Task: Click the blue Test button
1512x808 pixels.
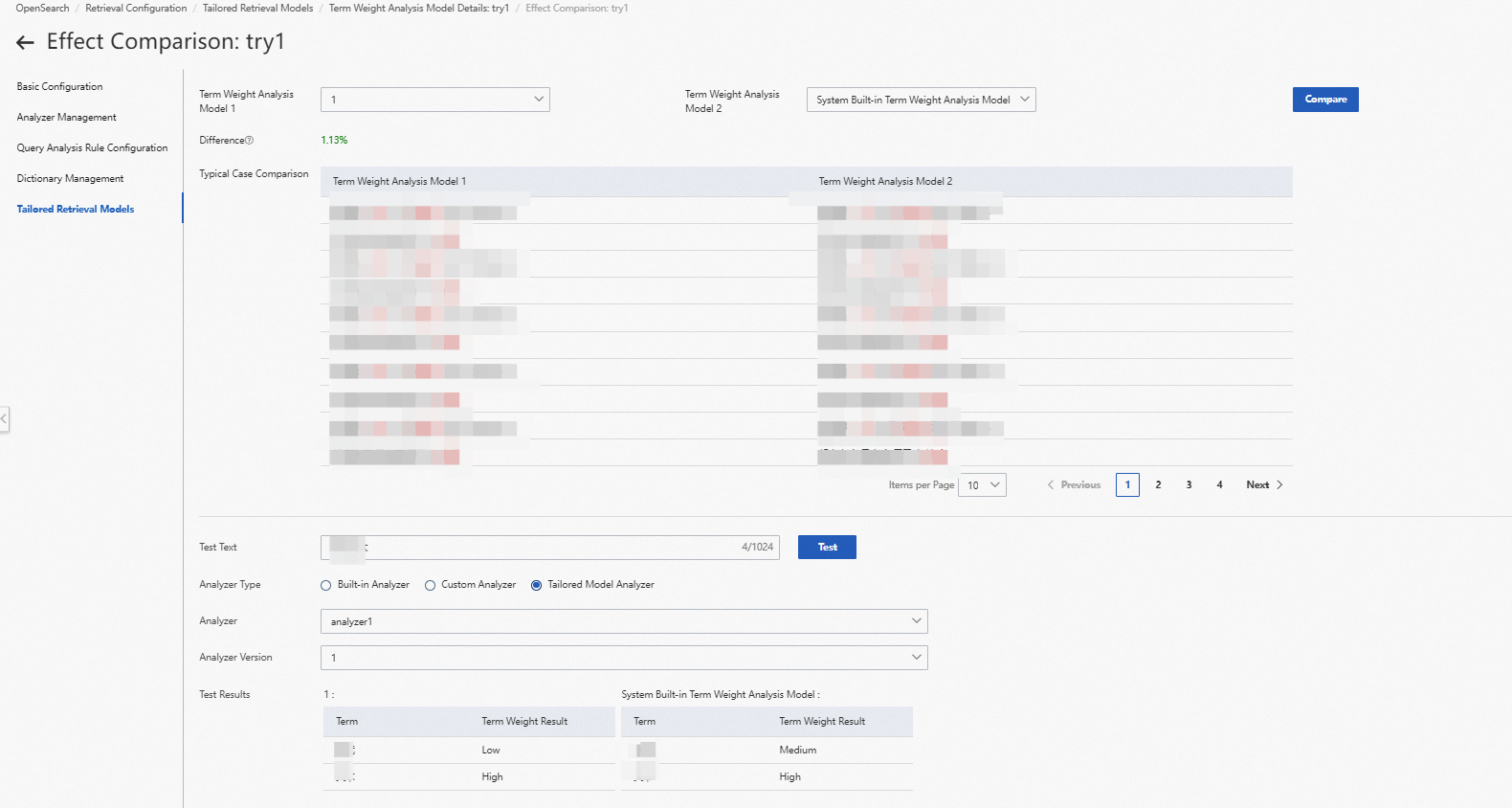Action: coord(827,548)
